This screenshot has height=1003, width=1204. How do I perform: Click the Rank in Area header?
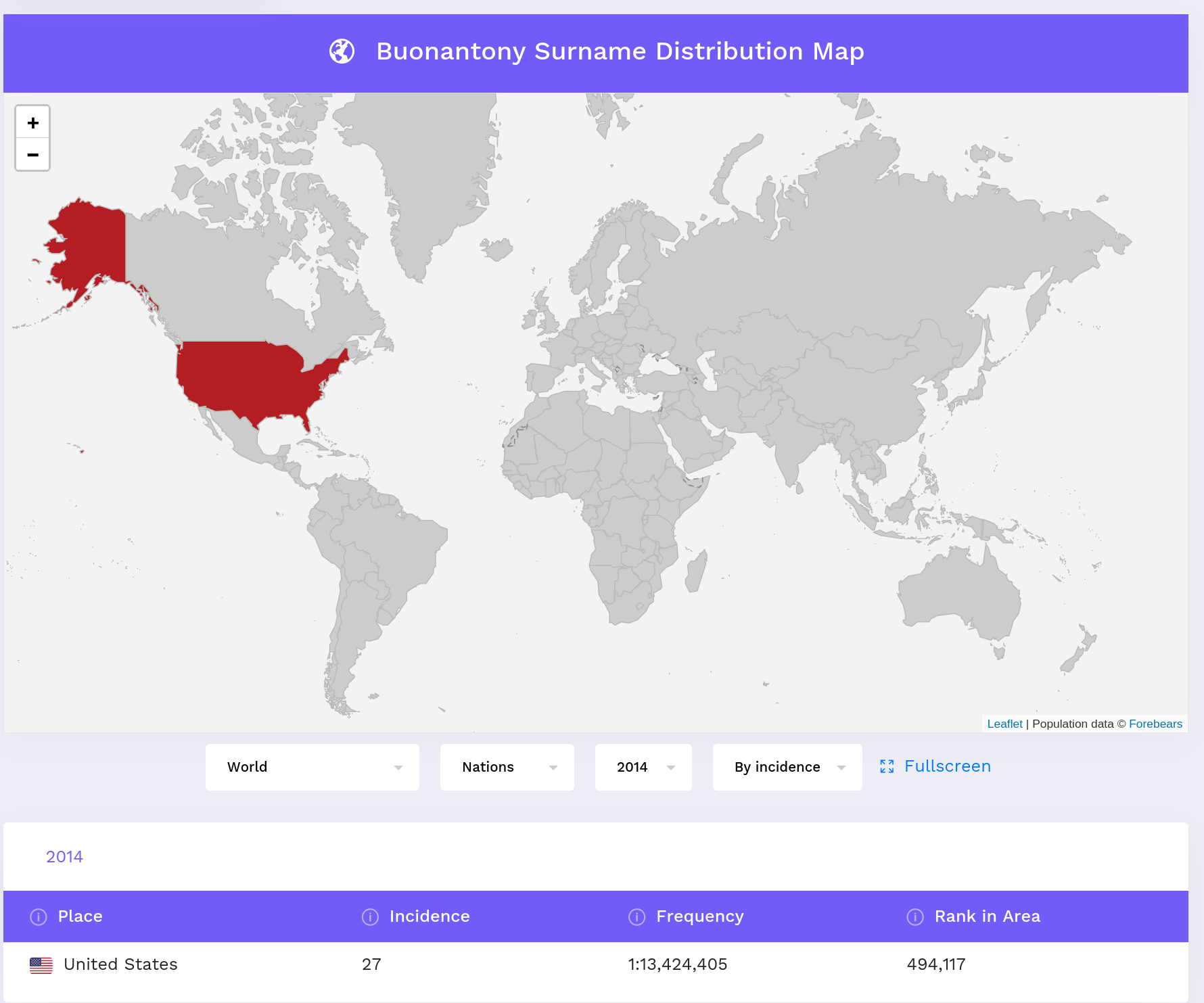988,916
